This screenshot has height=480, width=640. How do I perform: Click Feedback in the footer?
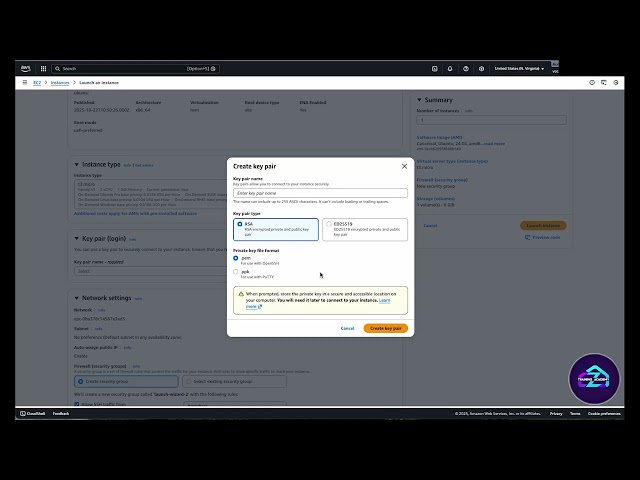(x=61, y=413)
